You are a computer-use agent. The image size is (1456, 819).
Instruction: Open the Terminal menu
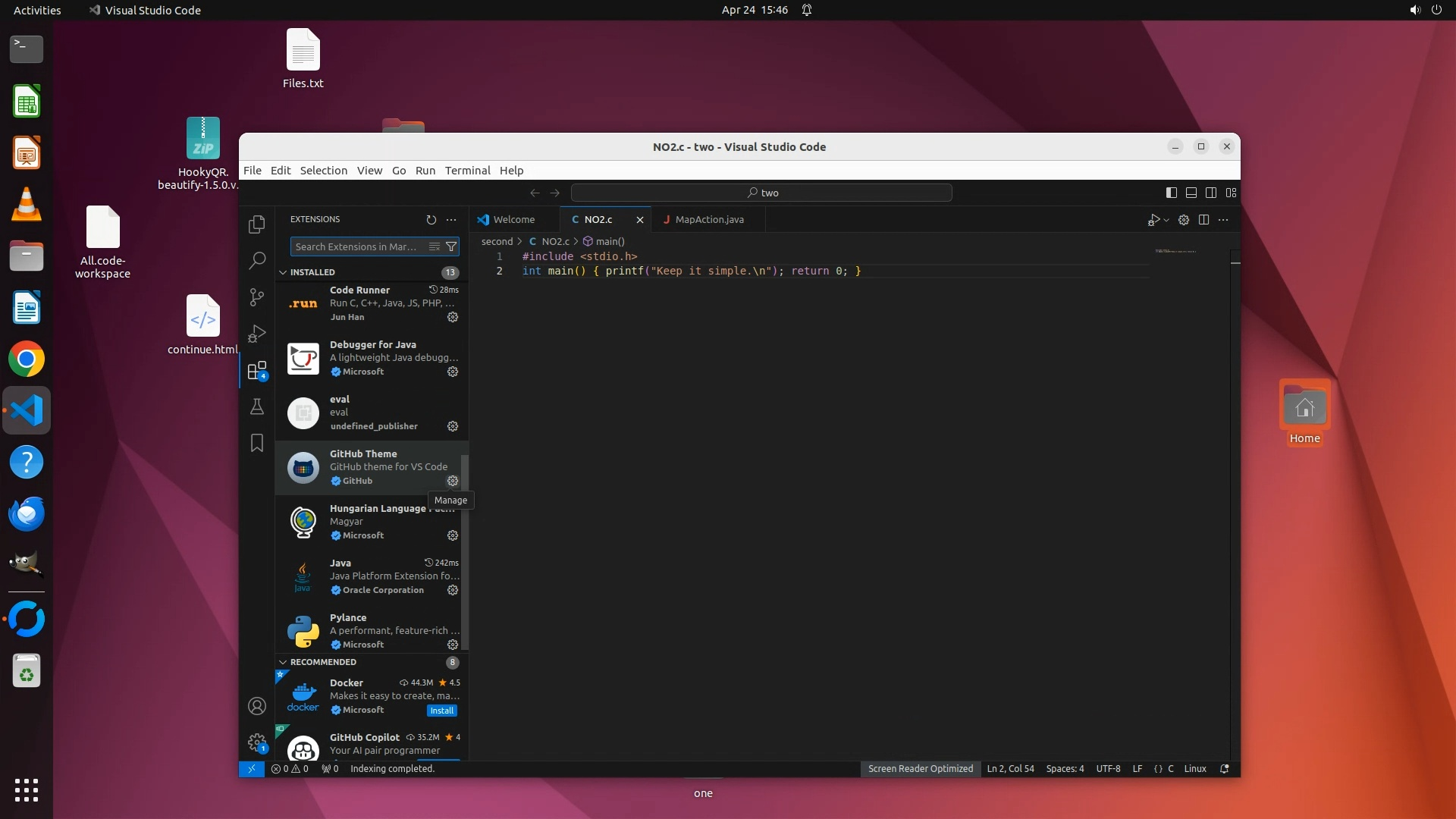tap(467, 171)
